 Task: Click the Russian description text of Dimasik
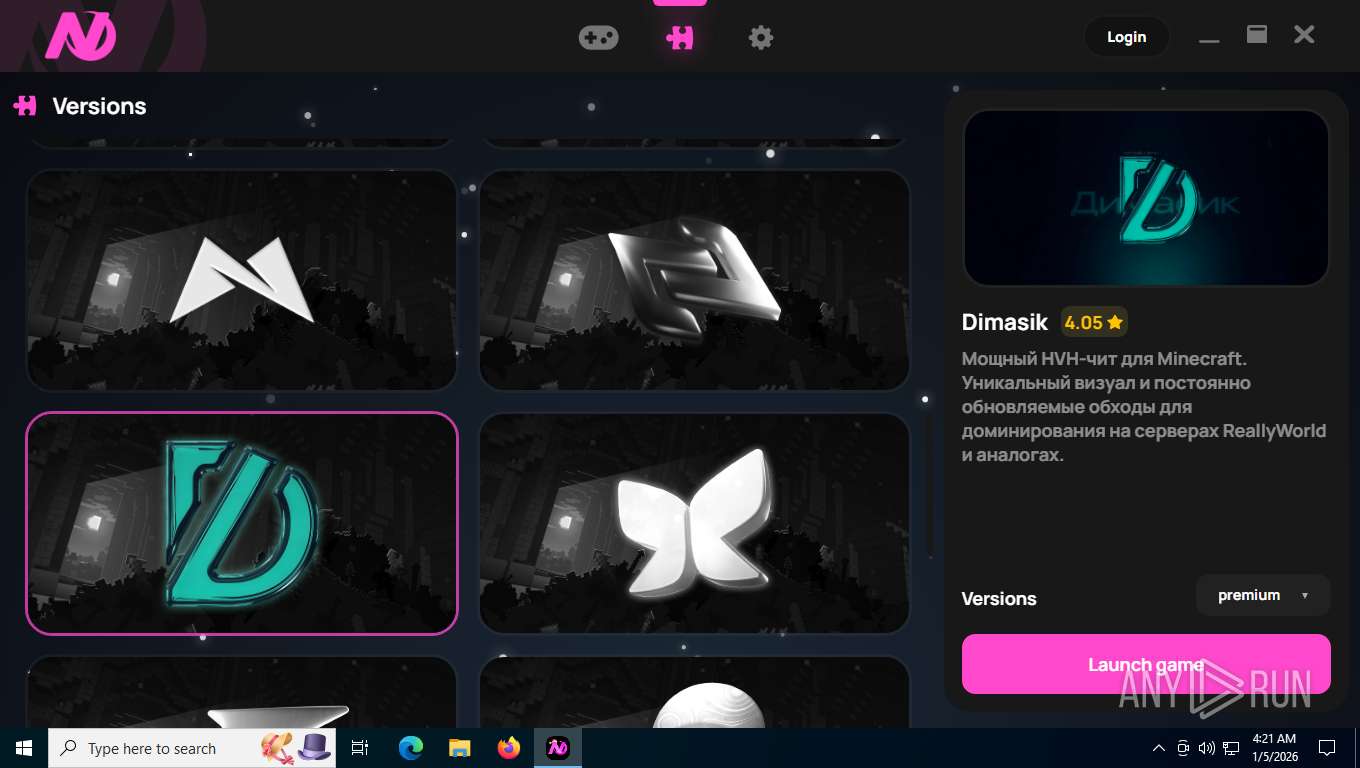coord(1144,407)
